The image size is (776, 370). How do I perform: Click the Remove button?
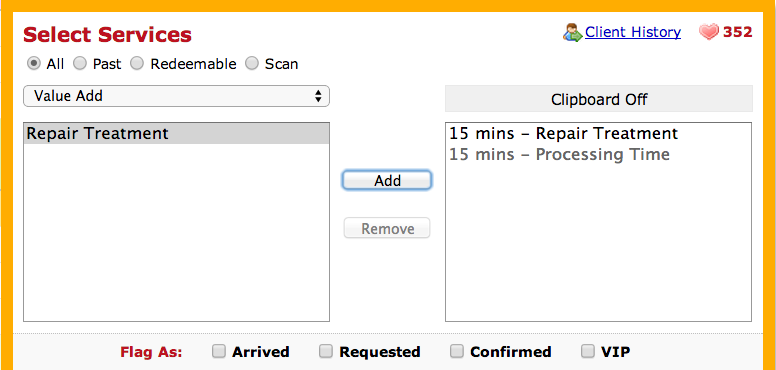387,229
